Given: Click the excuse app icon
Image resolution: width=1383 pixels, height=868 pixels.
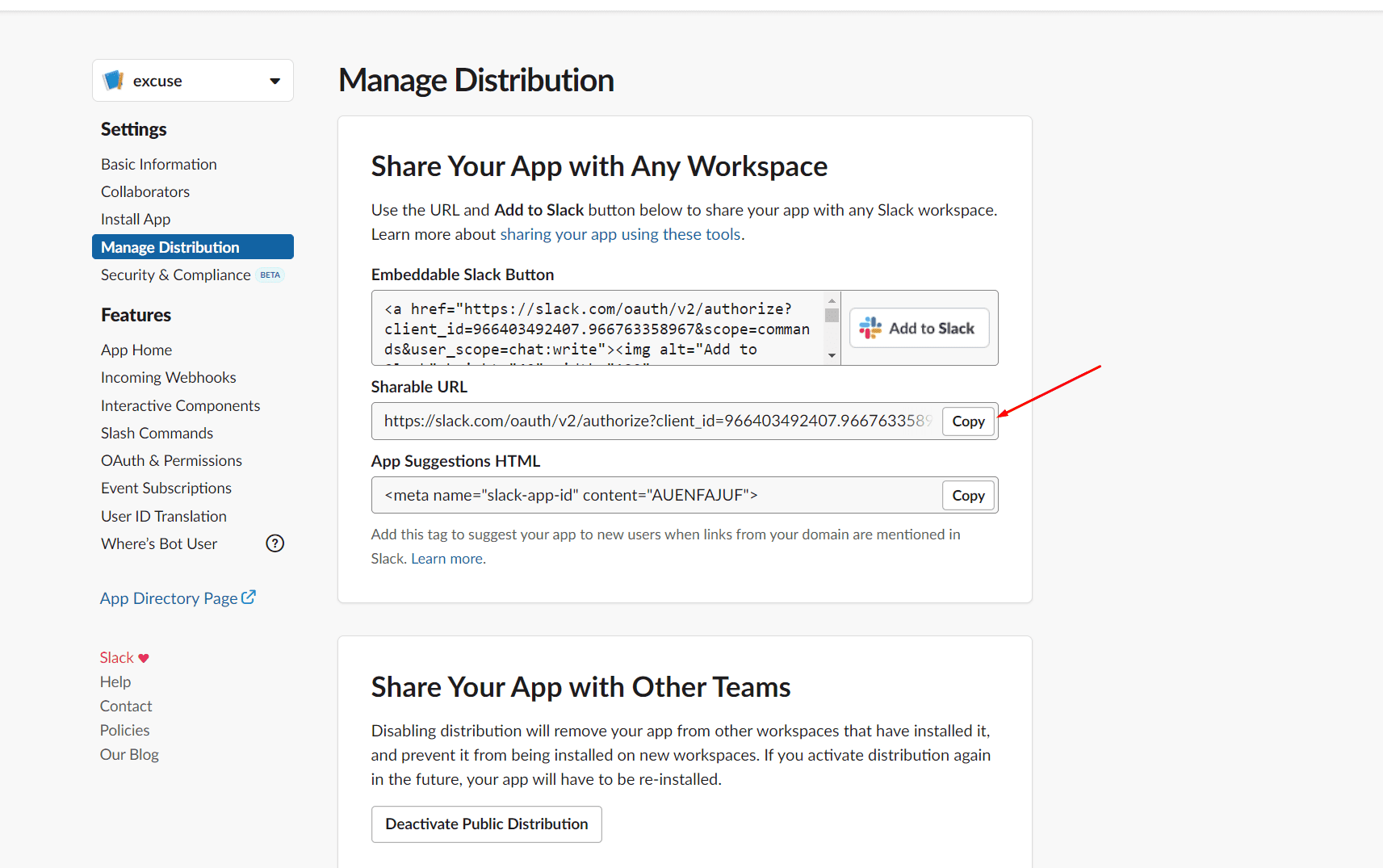Looking at the screenshot, I should pyautogui.click(x=114, y=80).
